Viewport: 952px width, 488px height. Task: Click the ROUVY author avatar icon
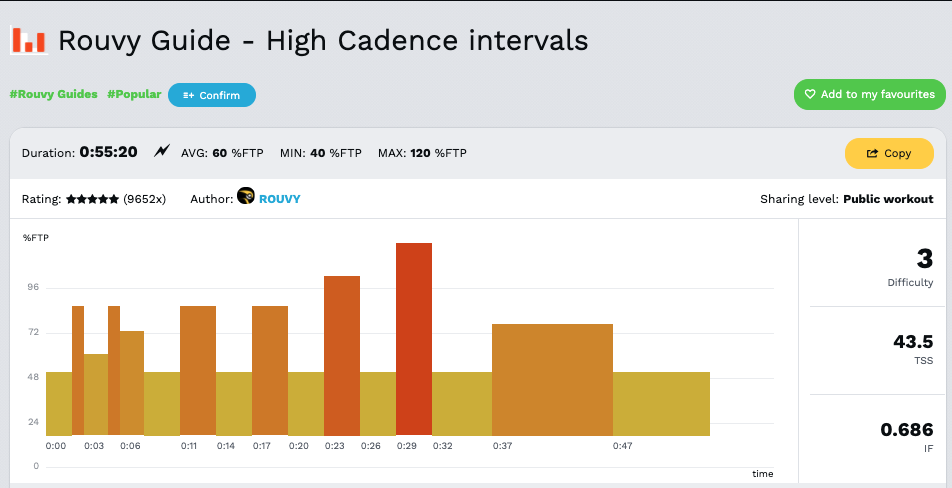tap(246, 197)
